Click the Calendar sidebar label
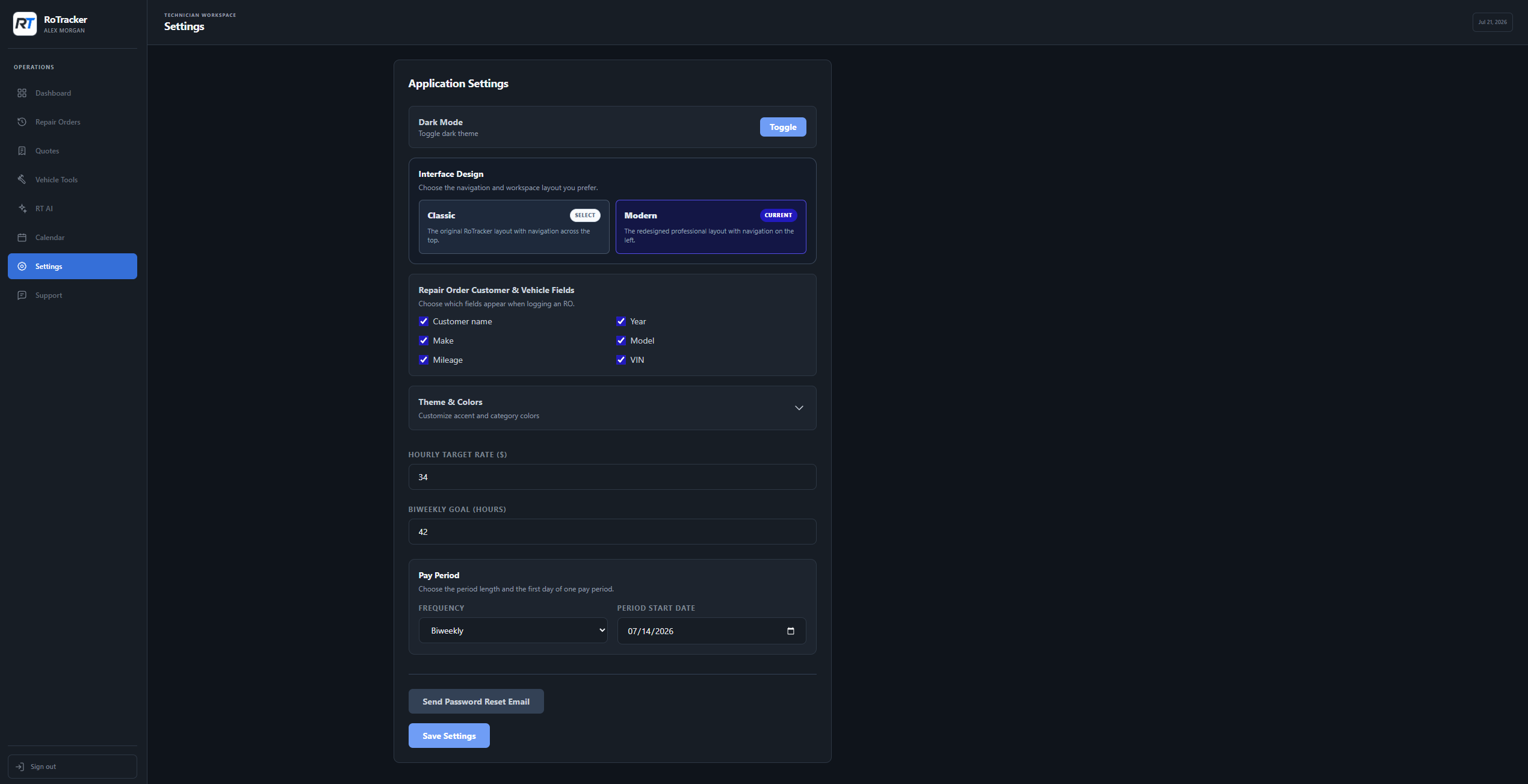 [50, 238]
